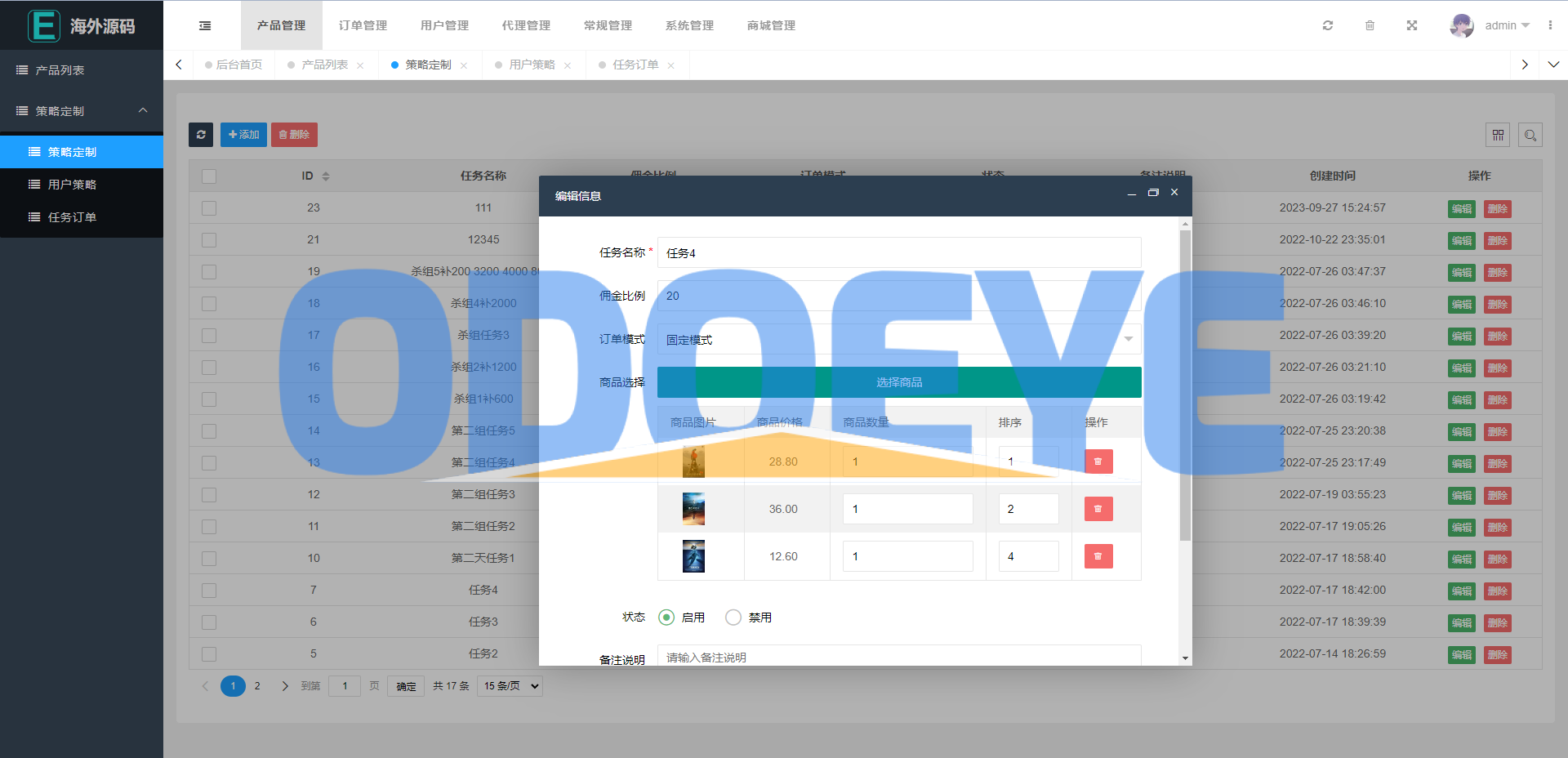Open the admin user dropdown
This screenshot has width=1568, height=758.
1508,25
